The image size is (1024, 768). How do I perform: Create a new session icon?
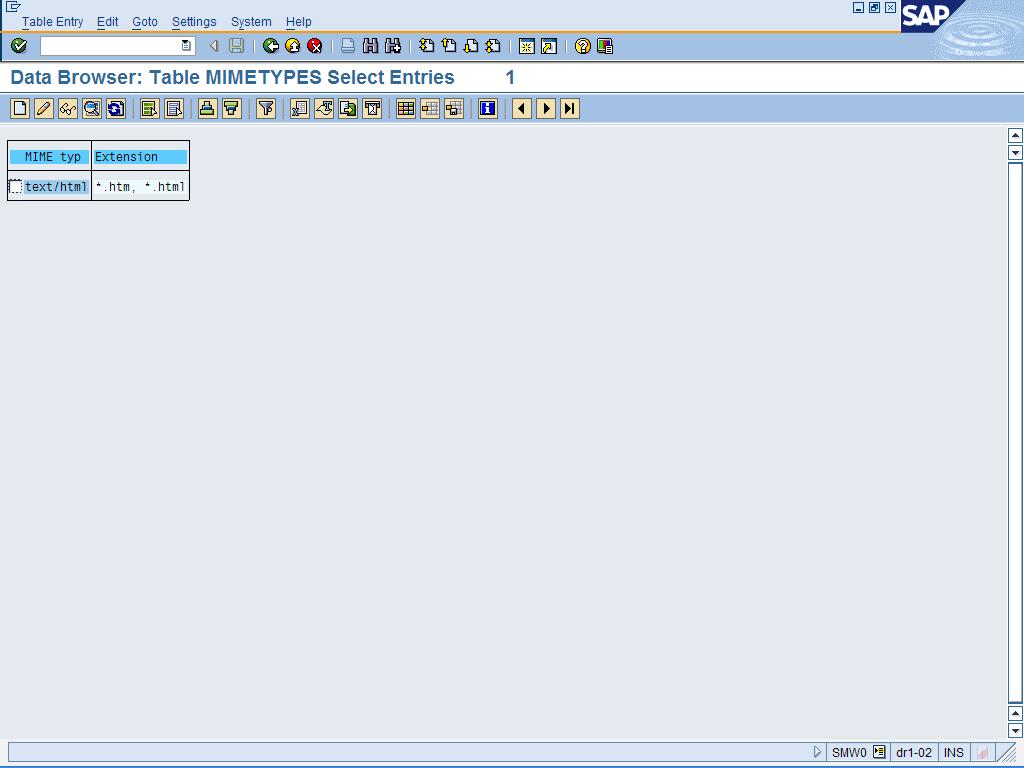[x=526, y=46]
